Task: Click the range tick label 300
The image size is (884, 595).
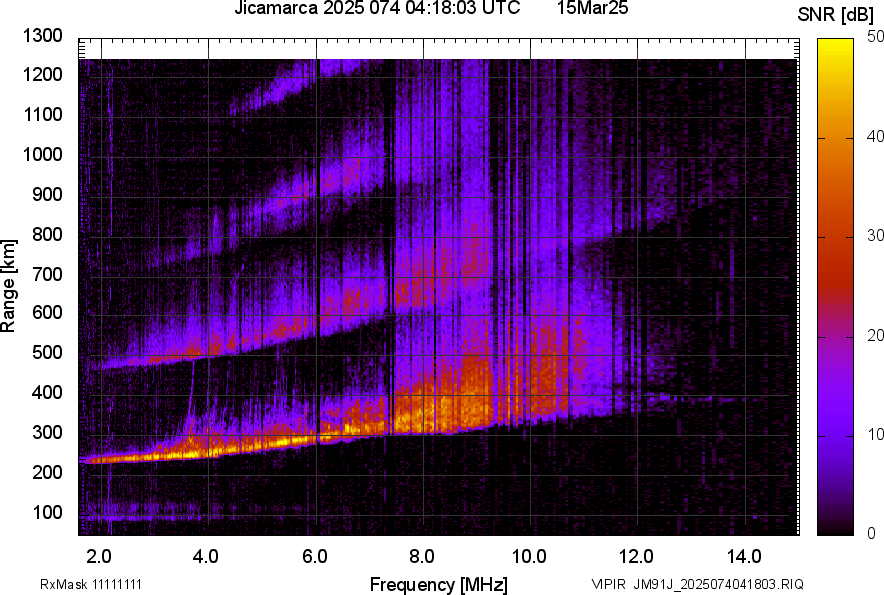Action: 47,432
